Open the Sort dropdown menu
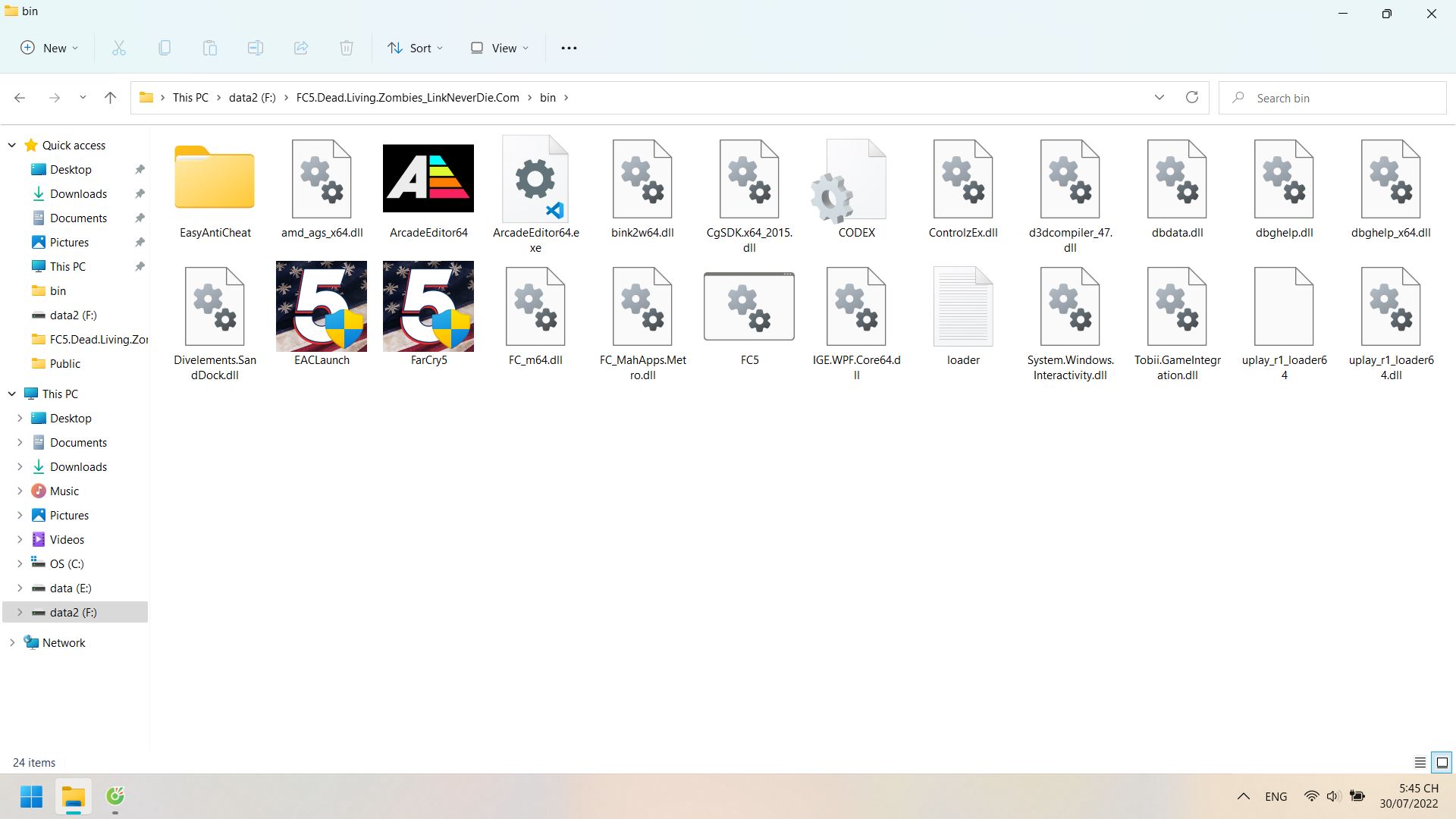Image resolution: width=1456 pixels, height=819 pixels. pos(415,48)
